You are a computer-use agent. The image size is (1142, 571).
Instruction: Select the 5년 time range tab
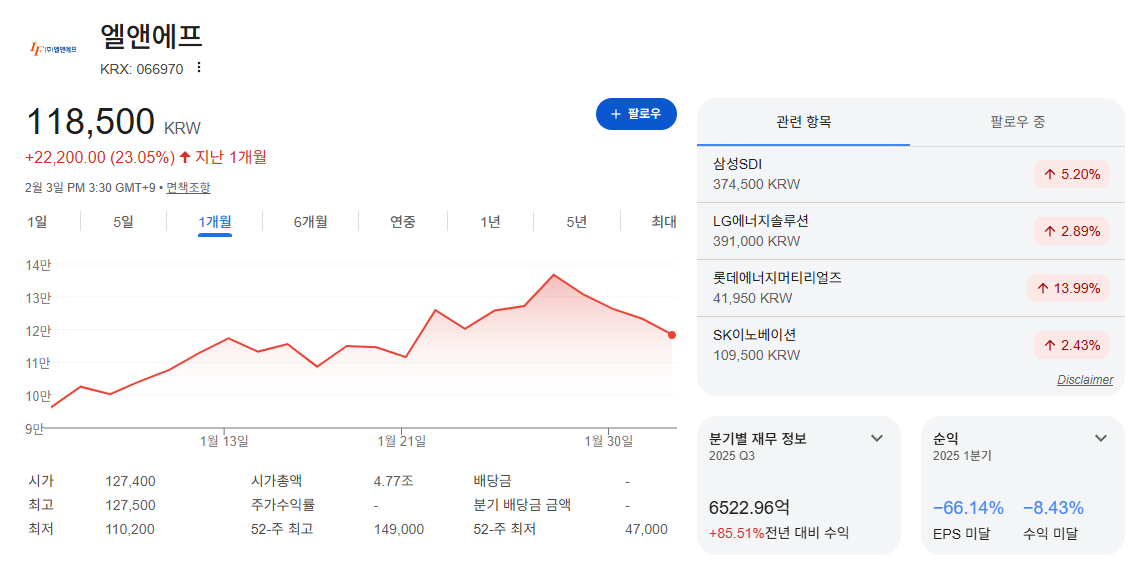click(x=577, y=222)
